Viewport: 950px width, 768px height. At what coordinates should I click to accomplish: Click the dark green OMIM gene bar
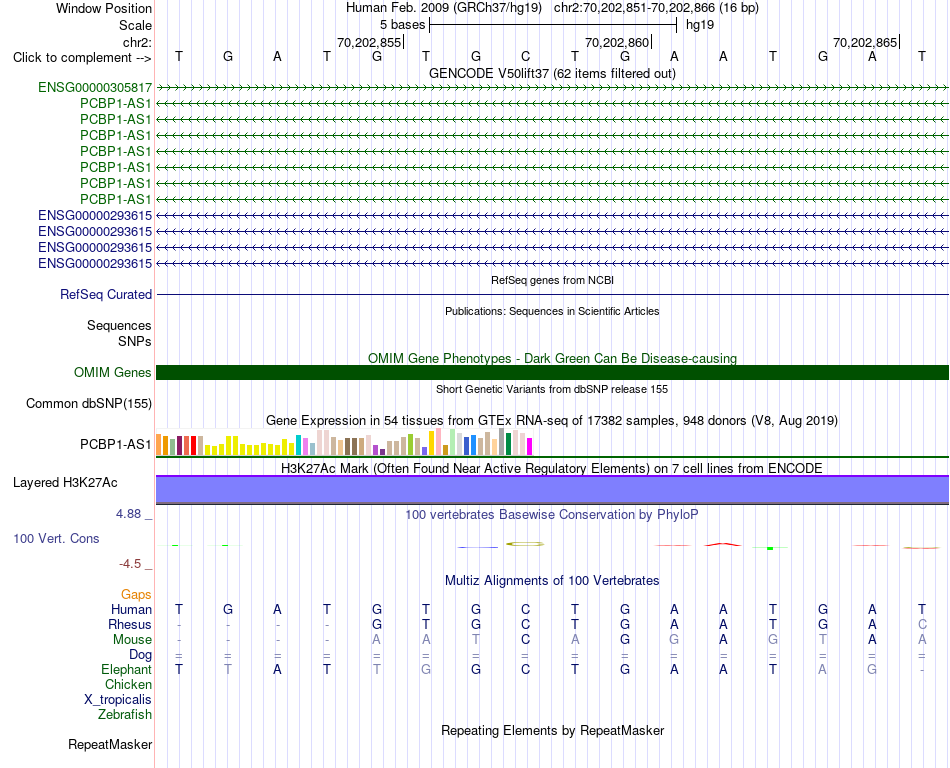(x=552, y=372)
